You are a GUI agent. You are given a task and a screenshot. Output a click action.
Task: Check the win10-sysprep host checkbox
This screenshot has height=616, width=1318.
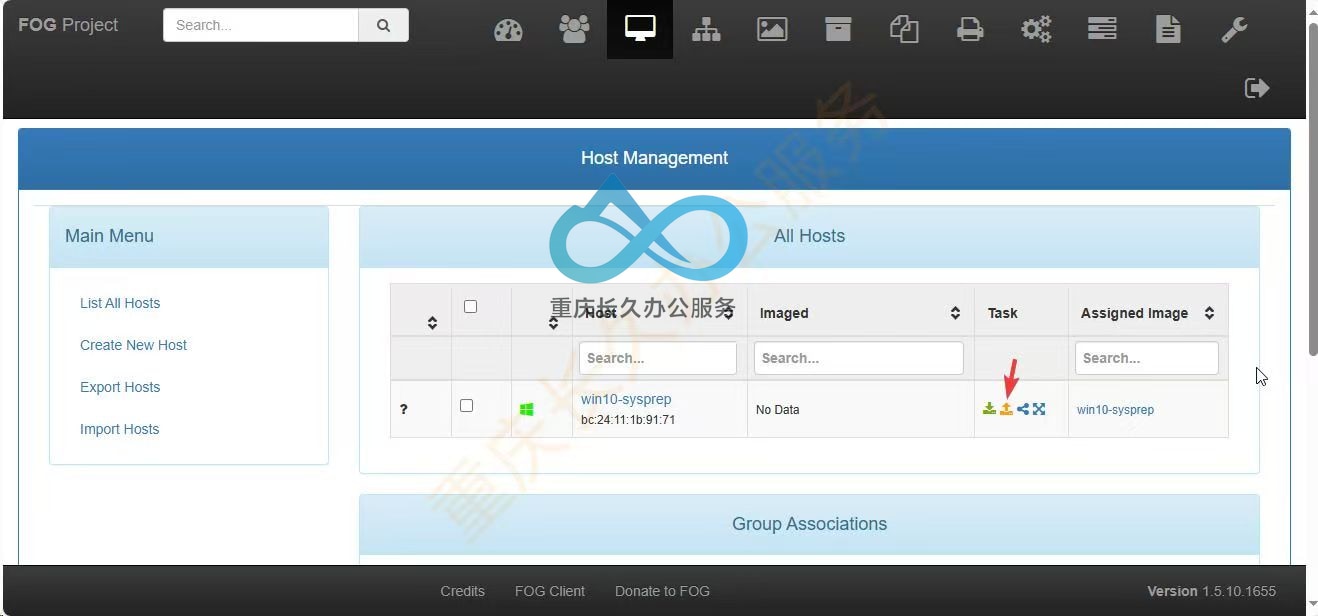[x=466, y=405]
